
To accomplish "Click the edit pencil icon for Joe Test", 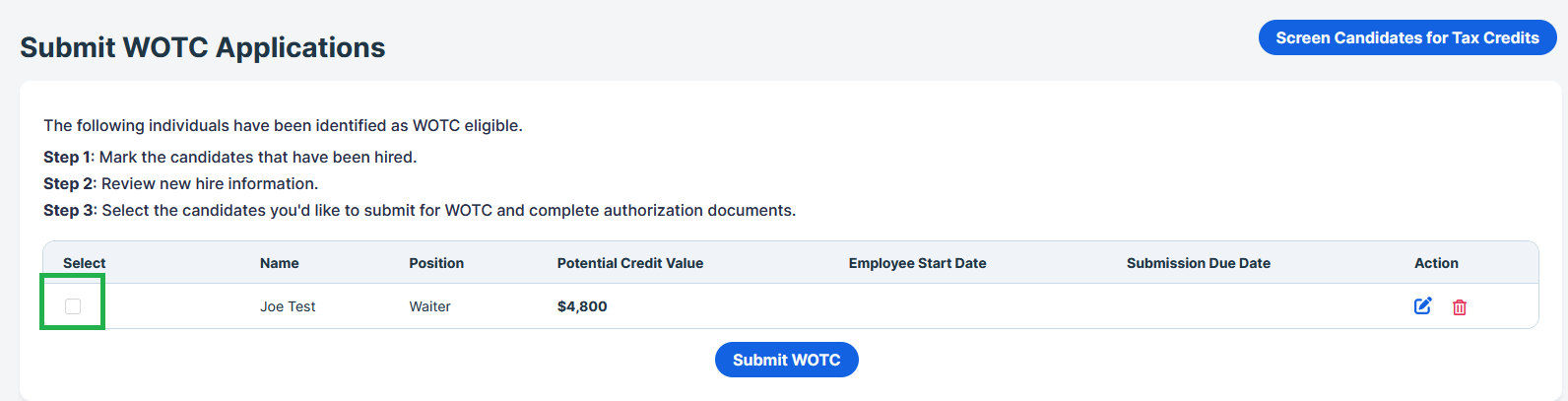I will coord(1422,306).
